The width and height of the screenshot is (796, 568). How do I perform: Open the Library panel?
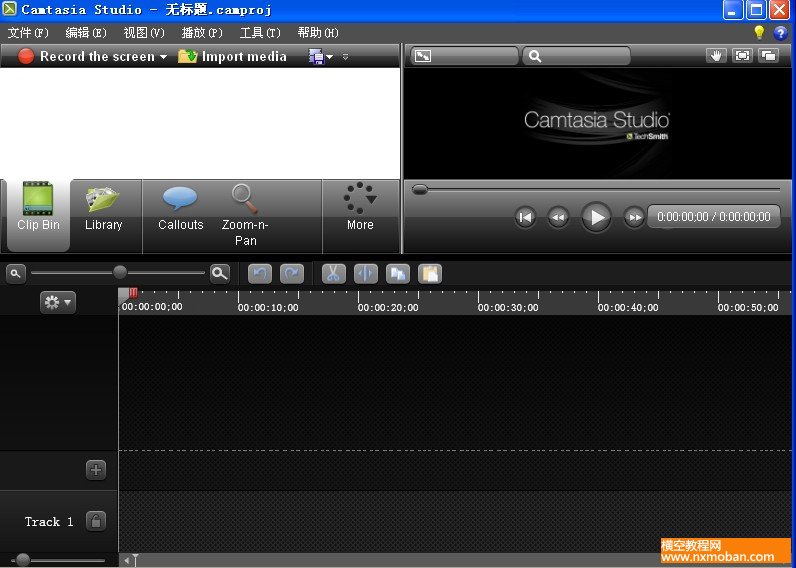pyautogui.click(x=103, y=208)
